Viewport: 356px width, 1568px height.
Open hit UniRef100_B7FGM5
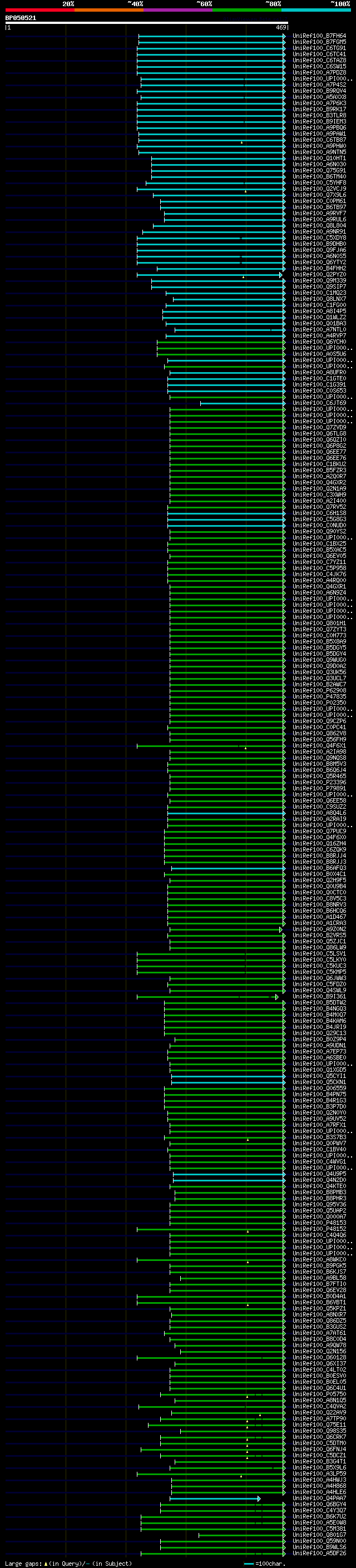(319, 42)
